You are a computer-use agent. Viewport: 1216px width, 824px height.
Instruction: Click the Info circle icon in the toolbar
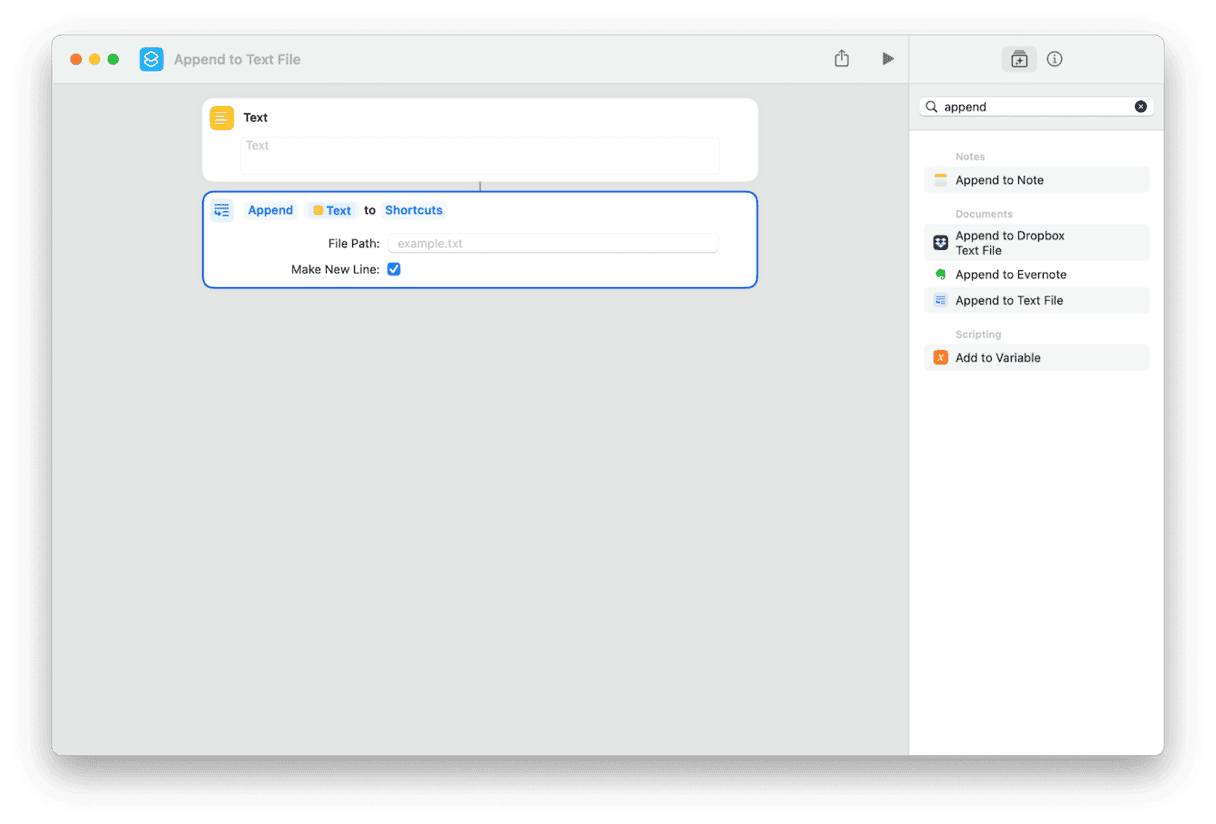pos(1054,59)
